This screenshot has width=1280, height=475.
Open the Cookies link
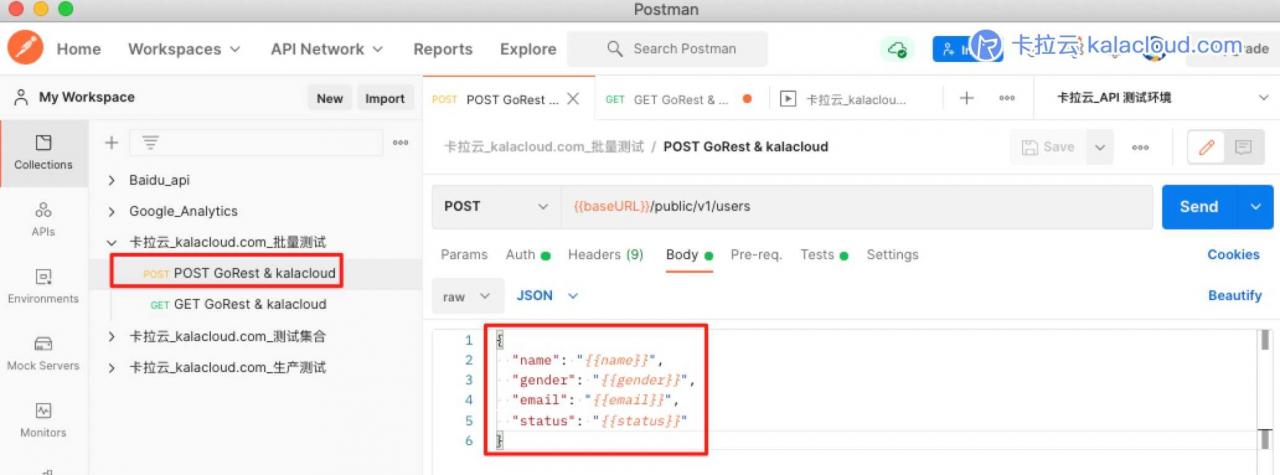pyautogui.click(x=1233, y=255)
